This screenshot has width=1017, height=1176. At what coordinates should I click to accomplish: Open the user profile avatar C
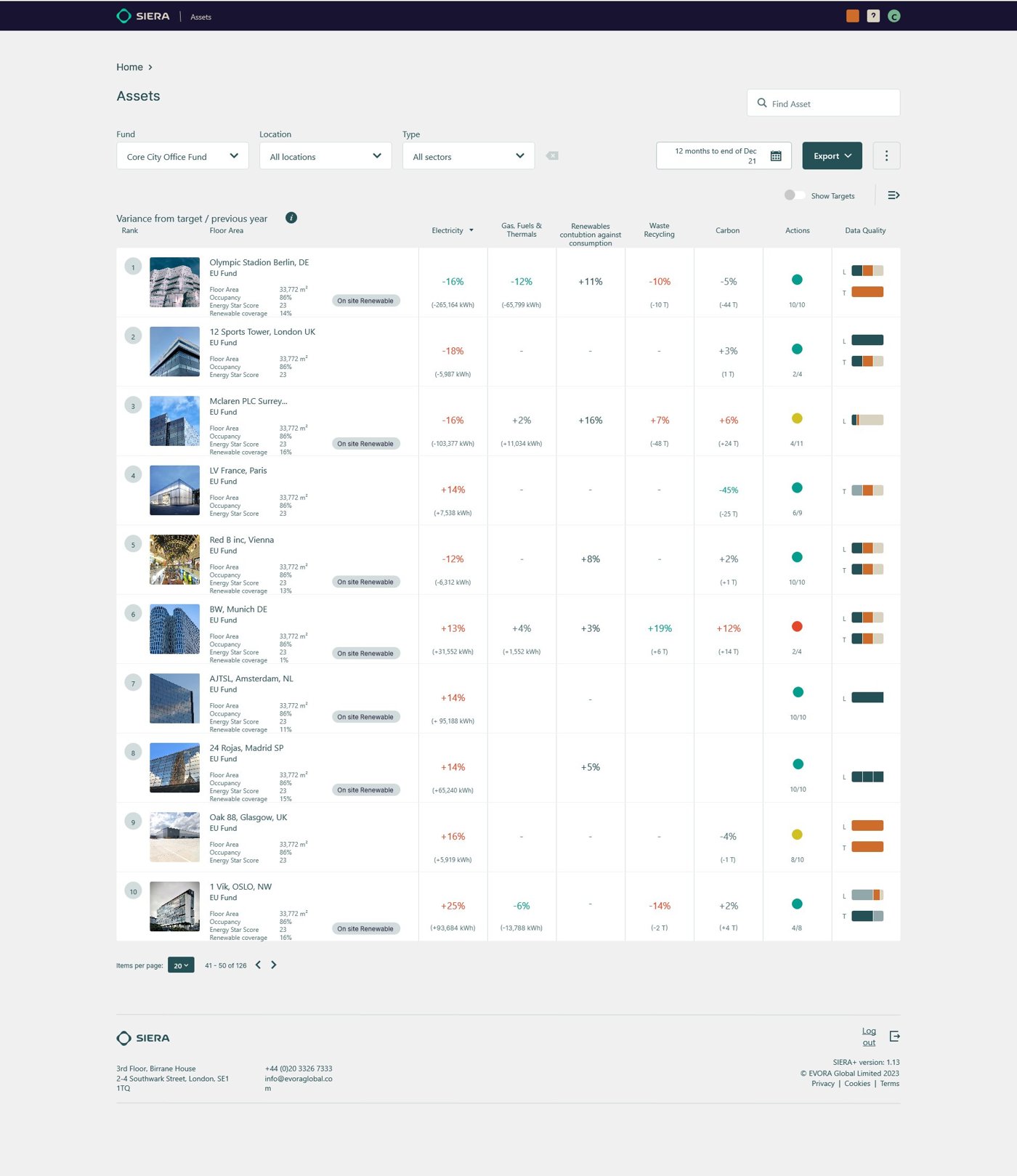pyautogui.click(x=894, y=16)
